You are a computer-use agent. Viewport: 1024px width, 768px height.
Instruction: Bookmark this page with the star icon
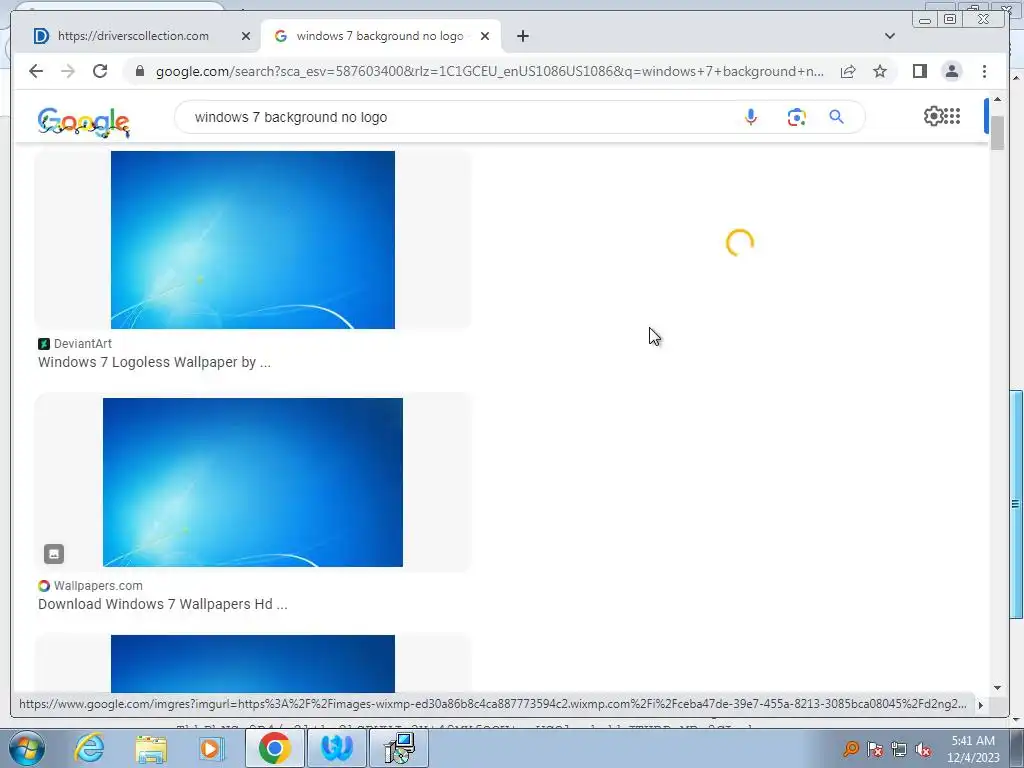pyautogui.click(x=880, y=71)
